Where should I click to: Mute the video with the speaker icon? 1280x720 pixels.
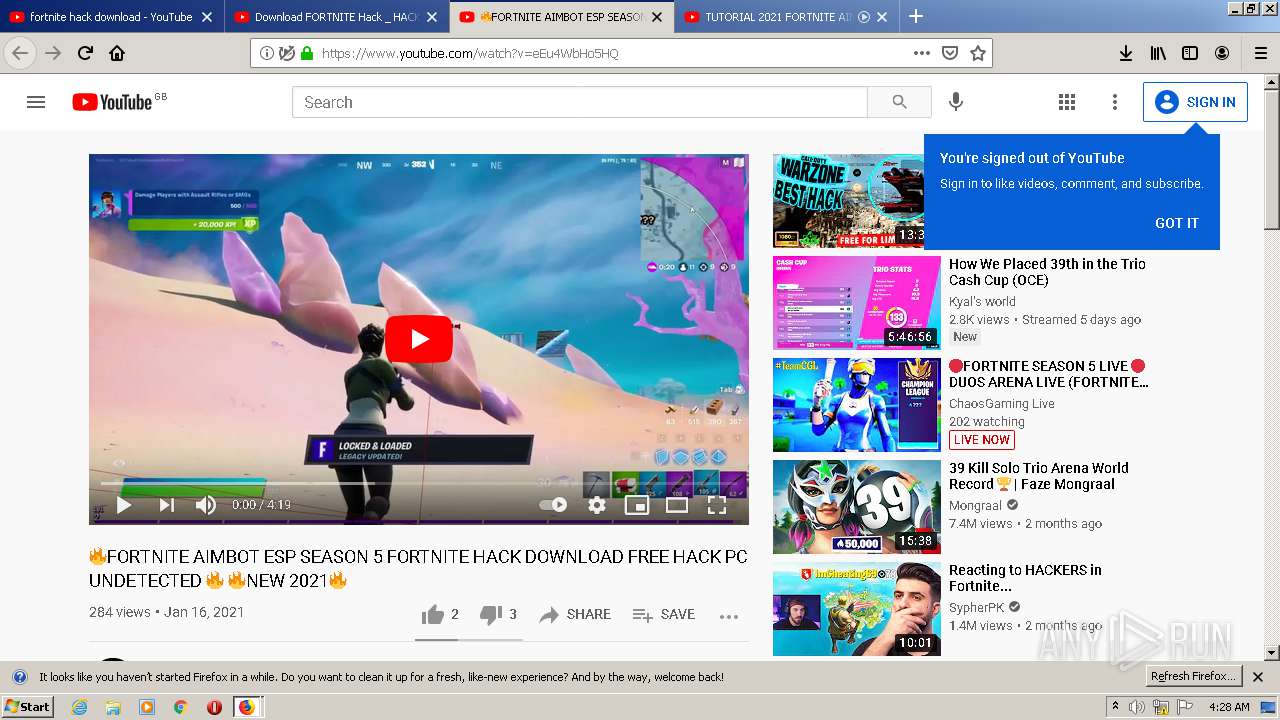click(x=206, y=505)
